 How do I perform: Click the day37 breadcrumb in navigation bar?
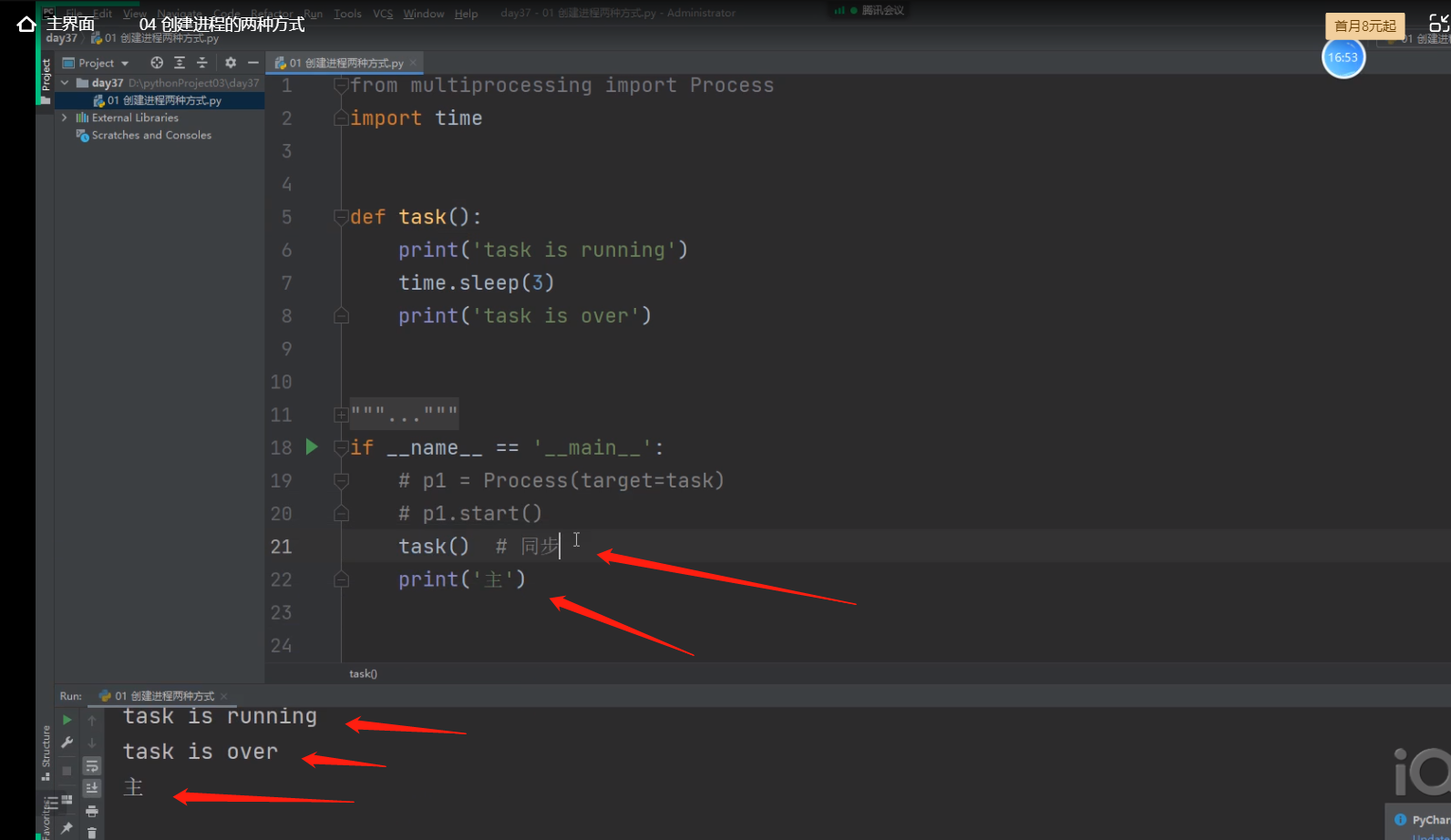[61, 38]
